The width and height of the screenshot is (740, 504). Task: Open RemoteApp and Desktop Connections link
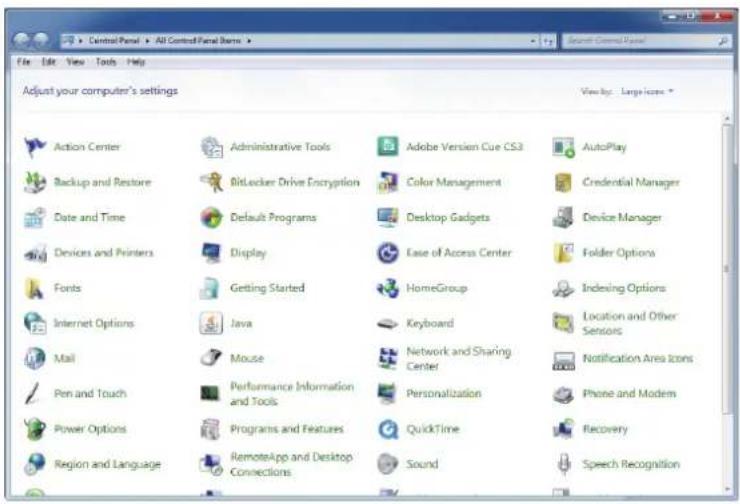point(291,464)
